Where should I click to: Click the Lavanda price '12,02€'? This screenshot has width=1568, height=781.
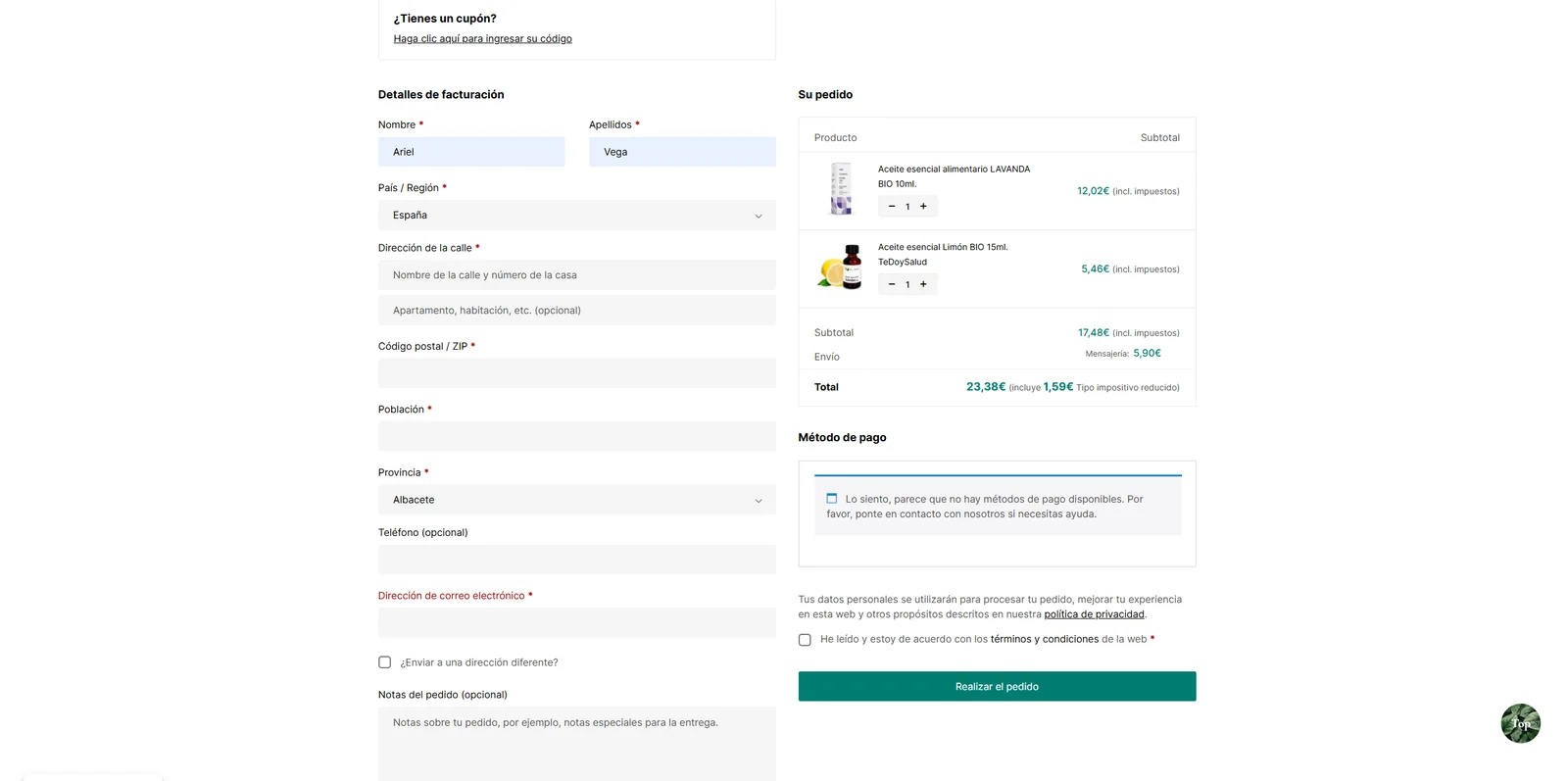click(x=1093, y=191)
